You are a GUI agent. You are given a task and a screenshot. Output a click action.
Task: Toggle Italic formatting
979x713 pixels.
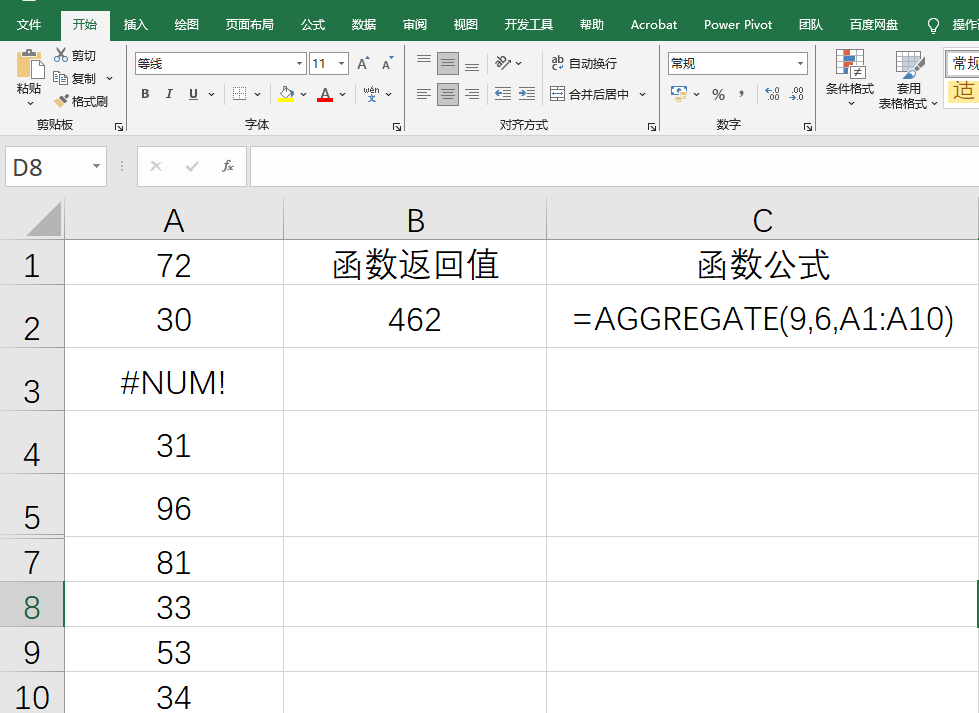pyautogui.click(x=169, y=94)
